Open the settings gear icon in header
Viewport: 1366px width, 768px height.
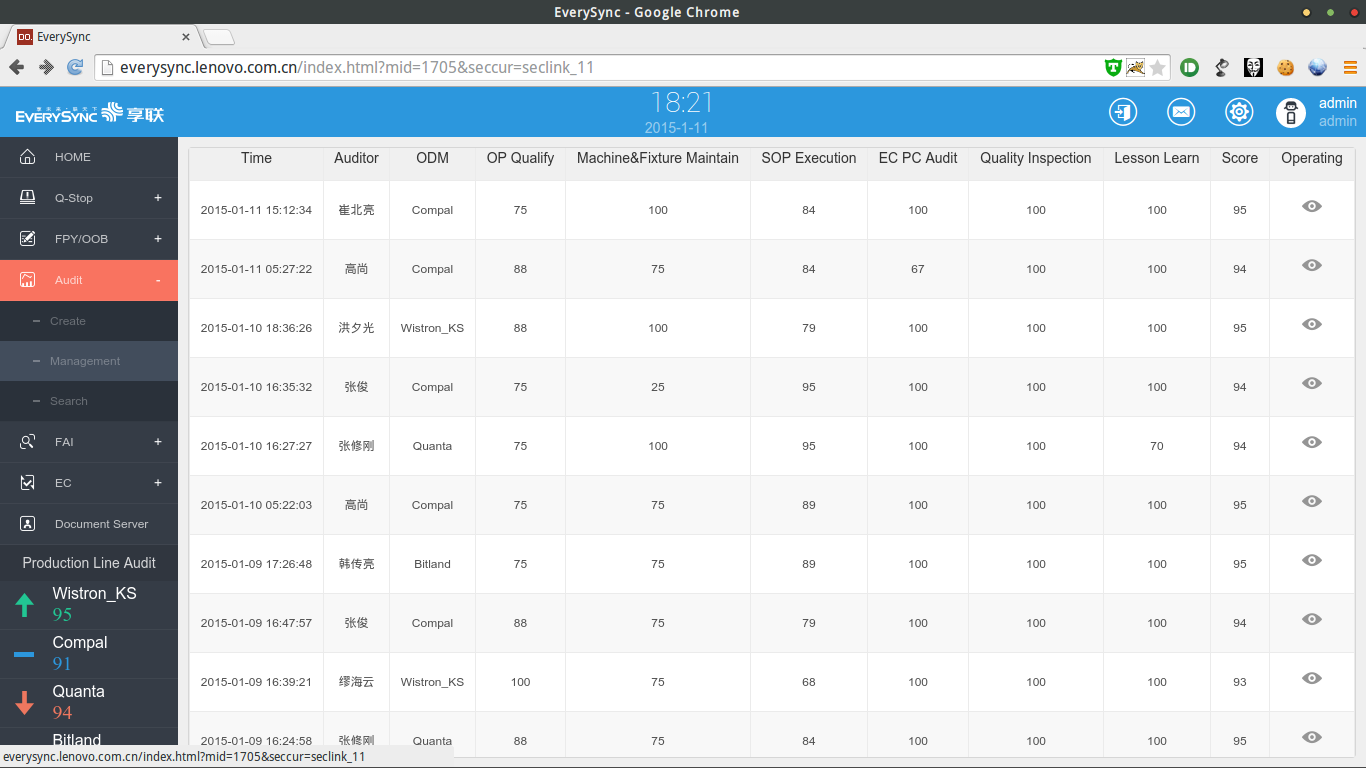point(1239,112)
